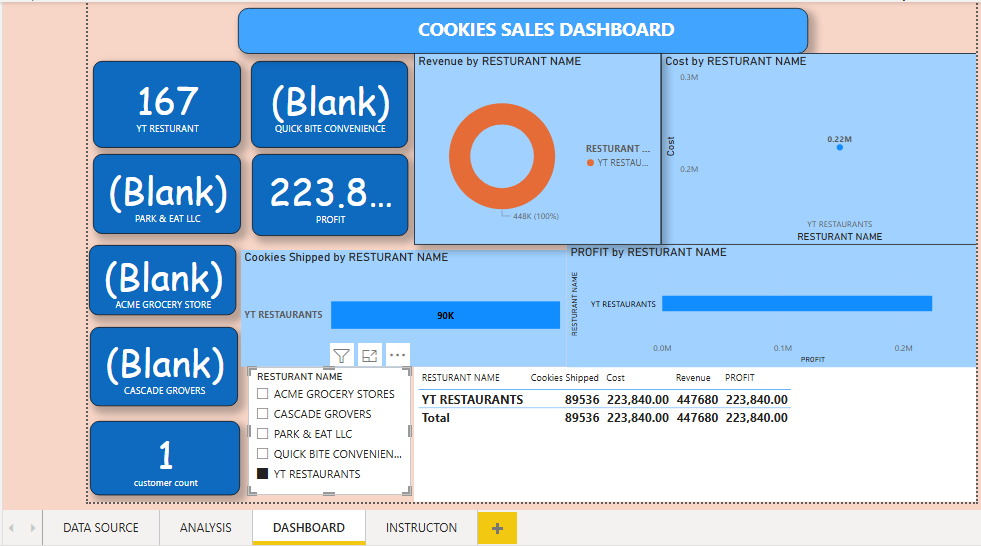
Task: Go to the next page tabs arrow
Action: coord(33,528)
